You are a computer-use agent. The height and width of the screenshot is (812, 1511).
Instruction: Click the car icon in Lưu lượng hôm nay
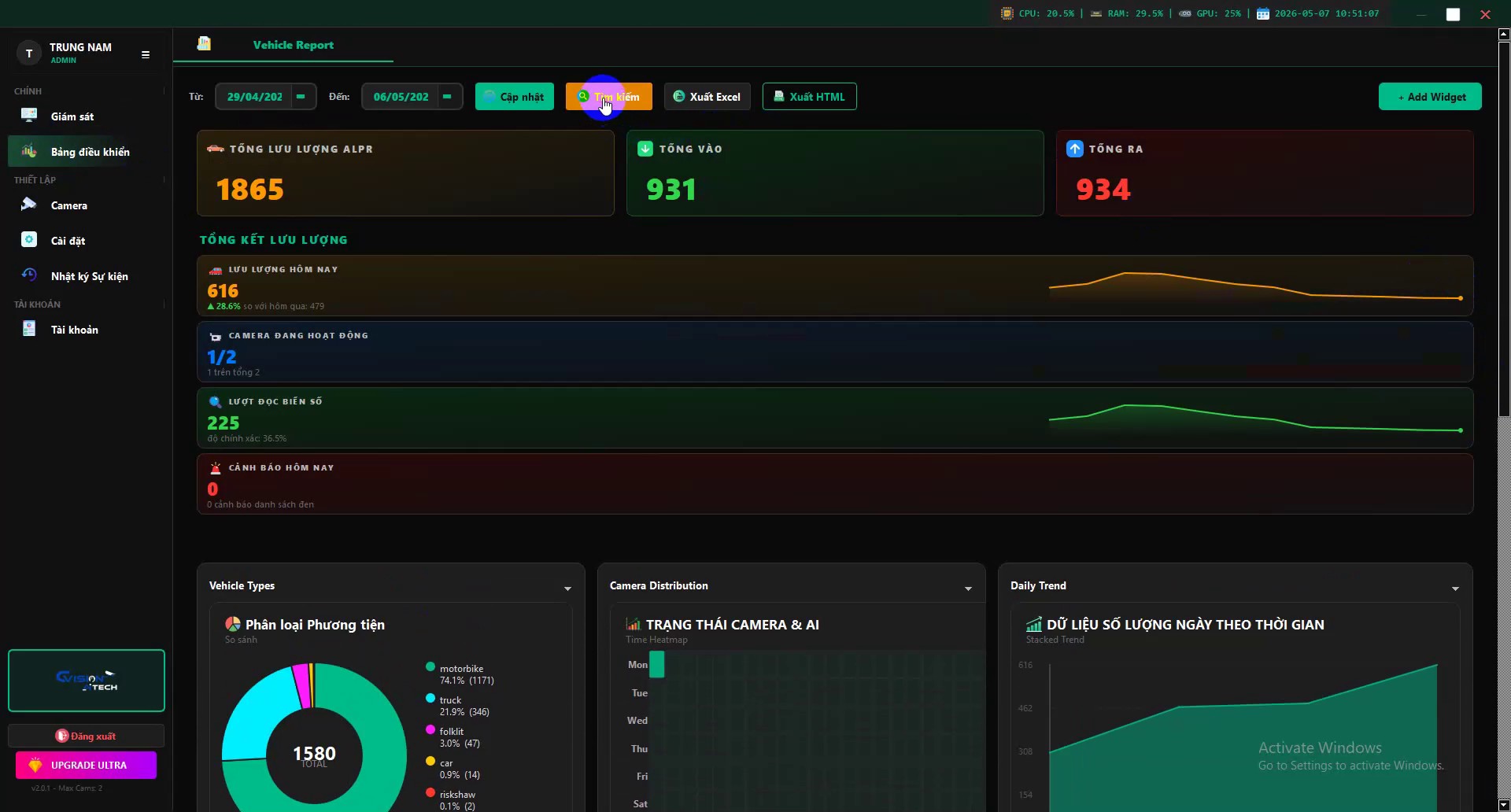[x=216, y=269]
